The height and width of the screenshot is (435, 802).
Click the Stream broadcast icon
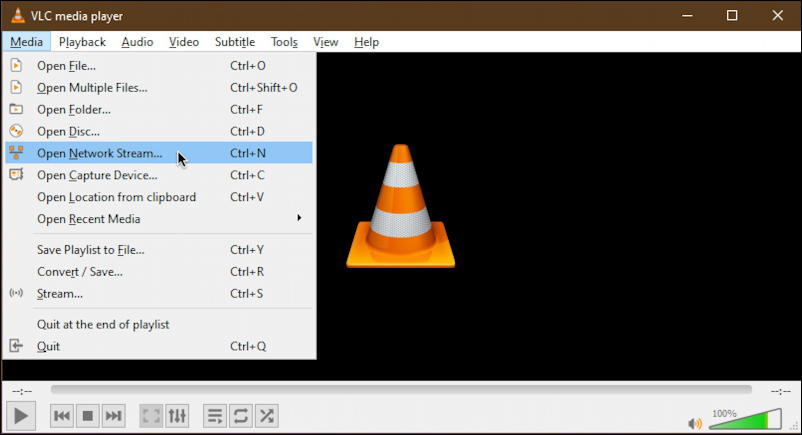pos(16,293)
